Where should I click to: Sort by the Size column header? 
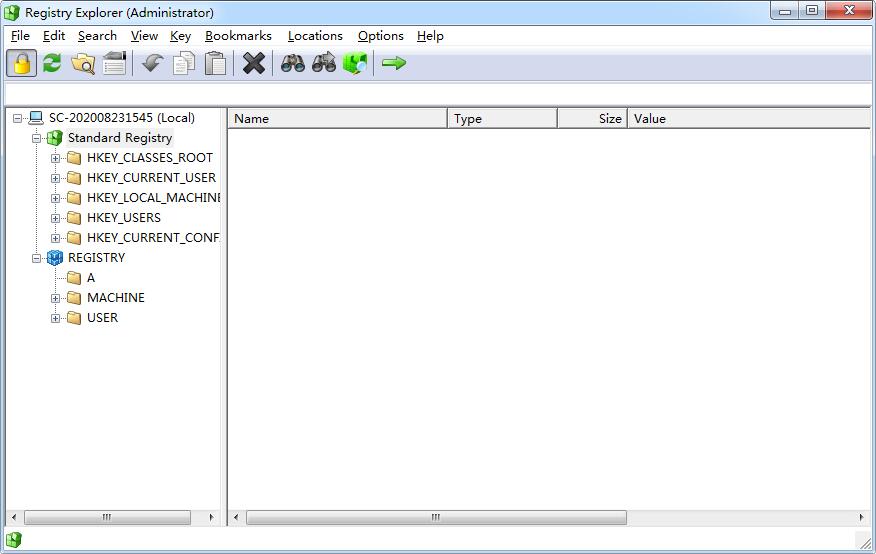coord(592,118)
